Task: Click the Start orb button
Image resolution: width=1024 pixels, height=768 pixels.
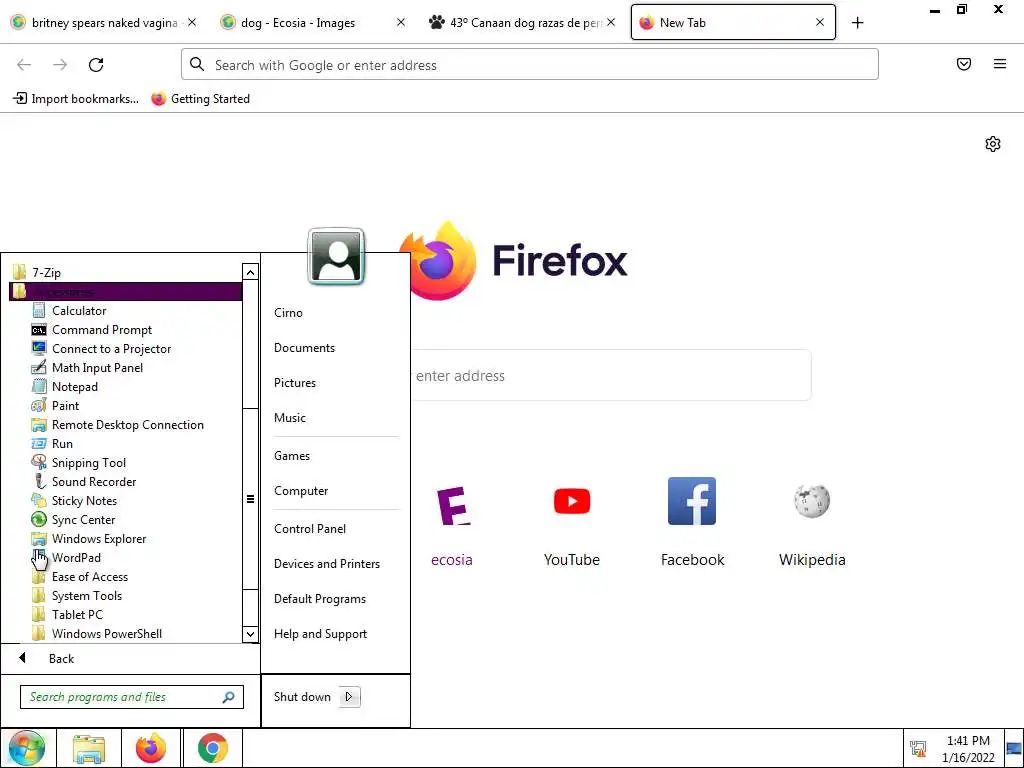Action: coord(27,748)
